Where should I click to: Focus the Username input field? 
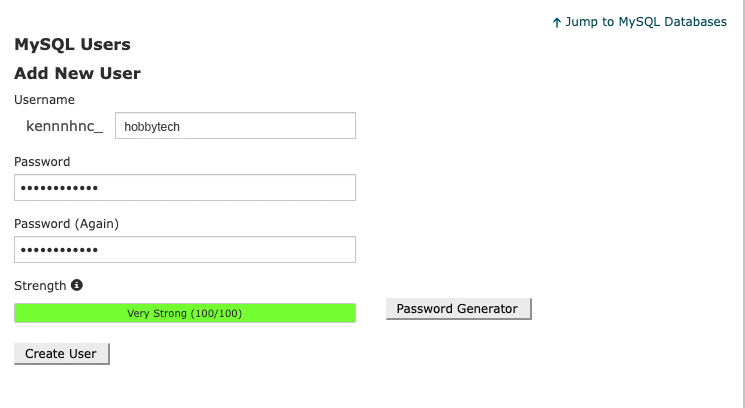[236, 126]
